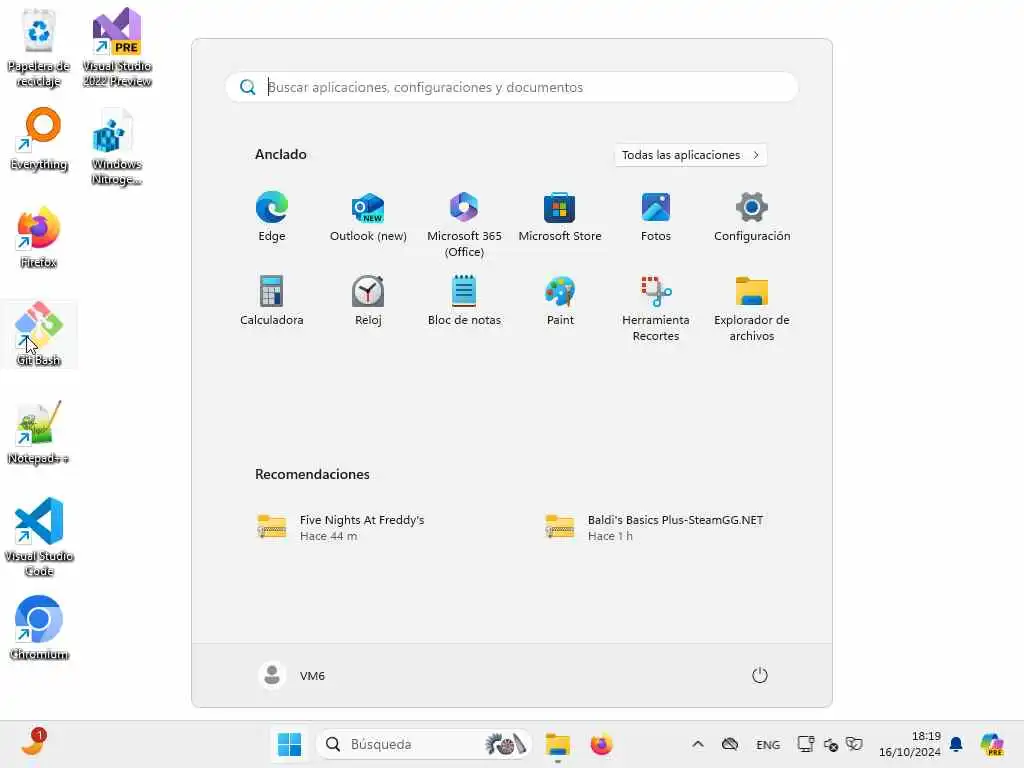Open the VM6 user account menu
The image size is (1024, 768).
pyautogui.click(x=292, y=675)
